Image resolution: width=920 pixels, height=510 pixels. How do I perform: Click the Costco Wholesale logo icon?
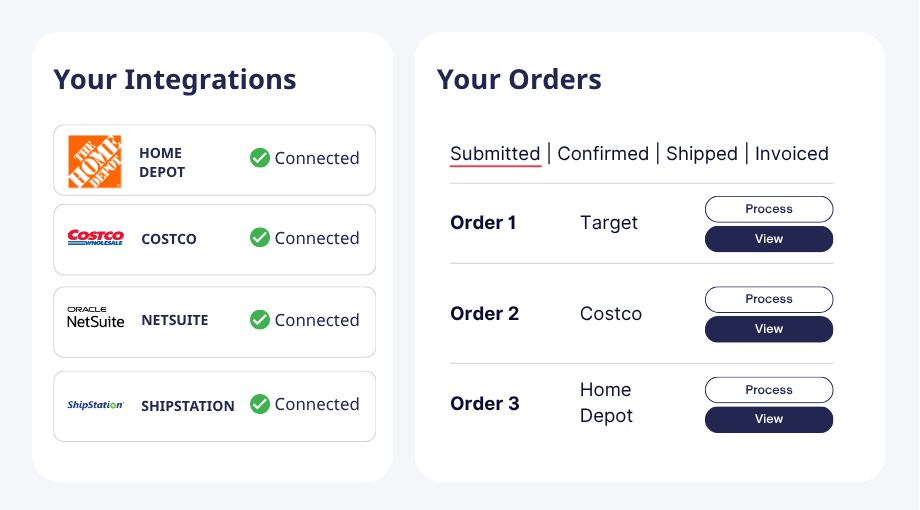coord(95,238)
